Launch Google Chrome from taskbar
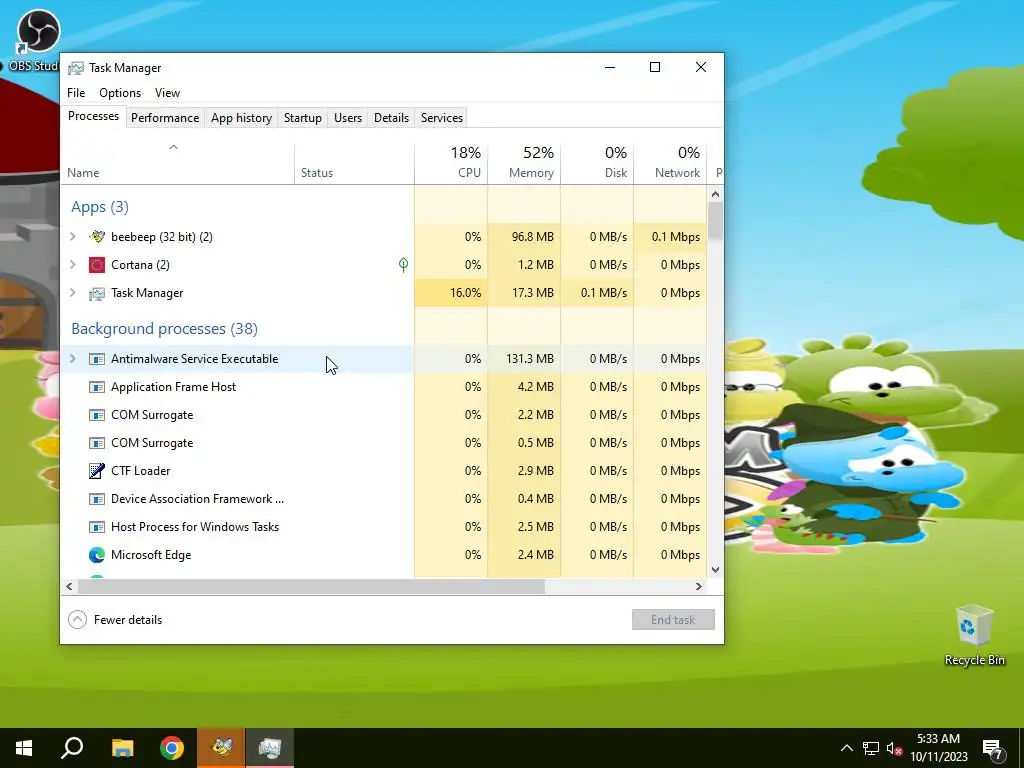Viewport: 1024px width, 768px height. [x=172, y=748]
